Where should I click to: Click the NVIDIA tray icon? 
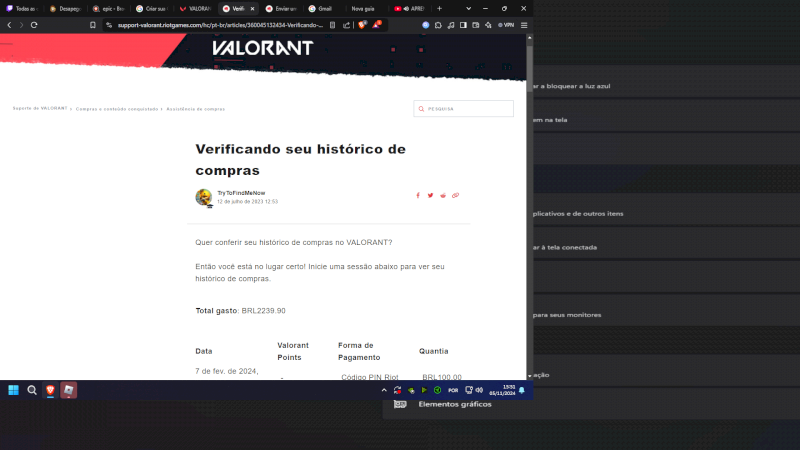[x=411, y=390]
